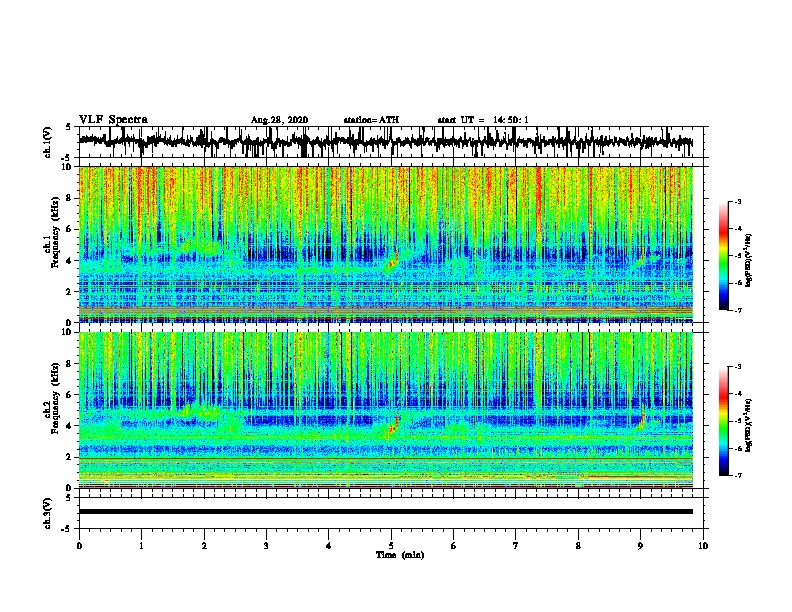Click time axis tick label "4"
Screen dimensions: 792x612
coord(329,546)
